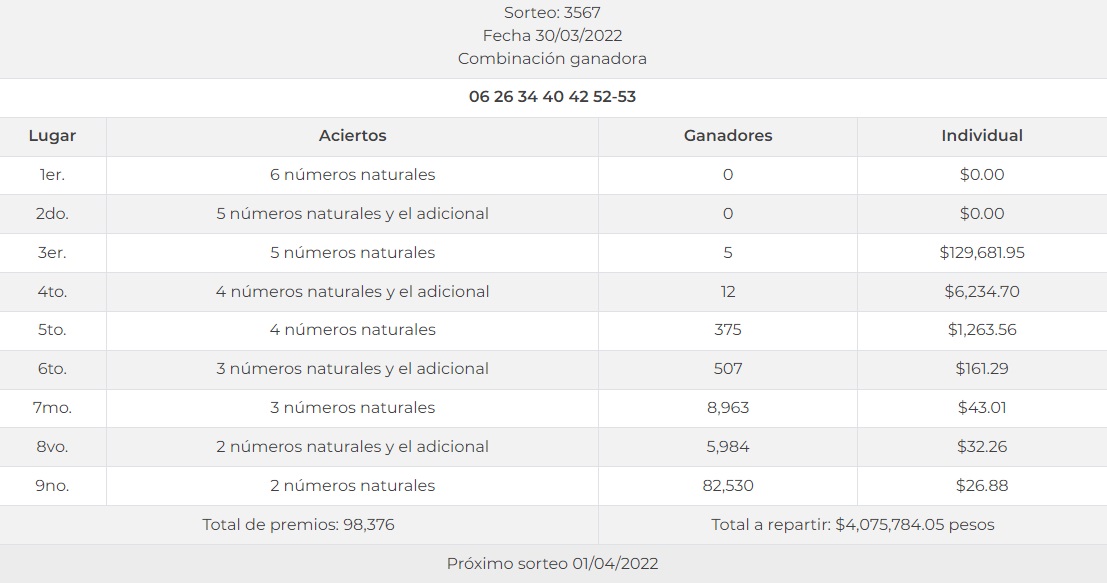The height and width of the screenshot is (583, 1107).
Task: Click the Fecha 30/03/2022 line
Action: point(552,36)
